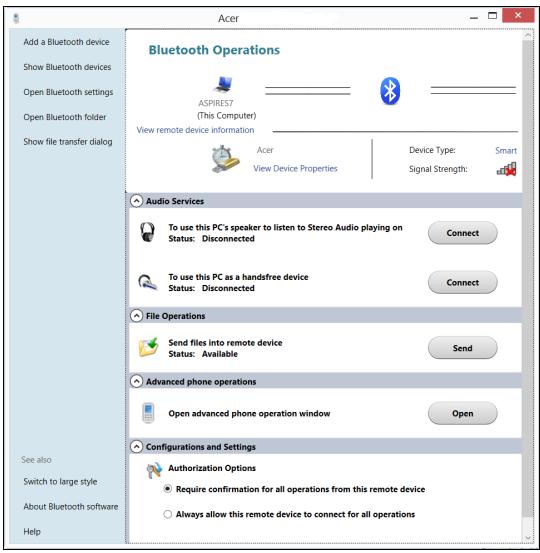The width and height of the screenshot is (540, 553).
Task: Click the vertical scrollbar thumb
Action: (528, 279)
